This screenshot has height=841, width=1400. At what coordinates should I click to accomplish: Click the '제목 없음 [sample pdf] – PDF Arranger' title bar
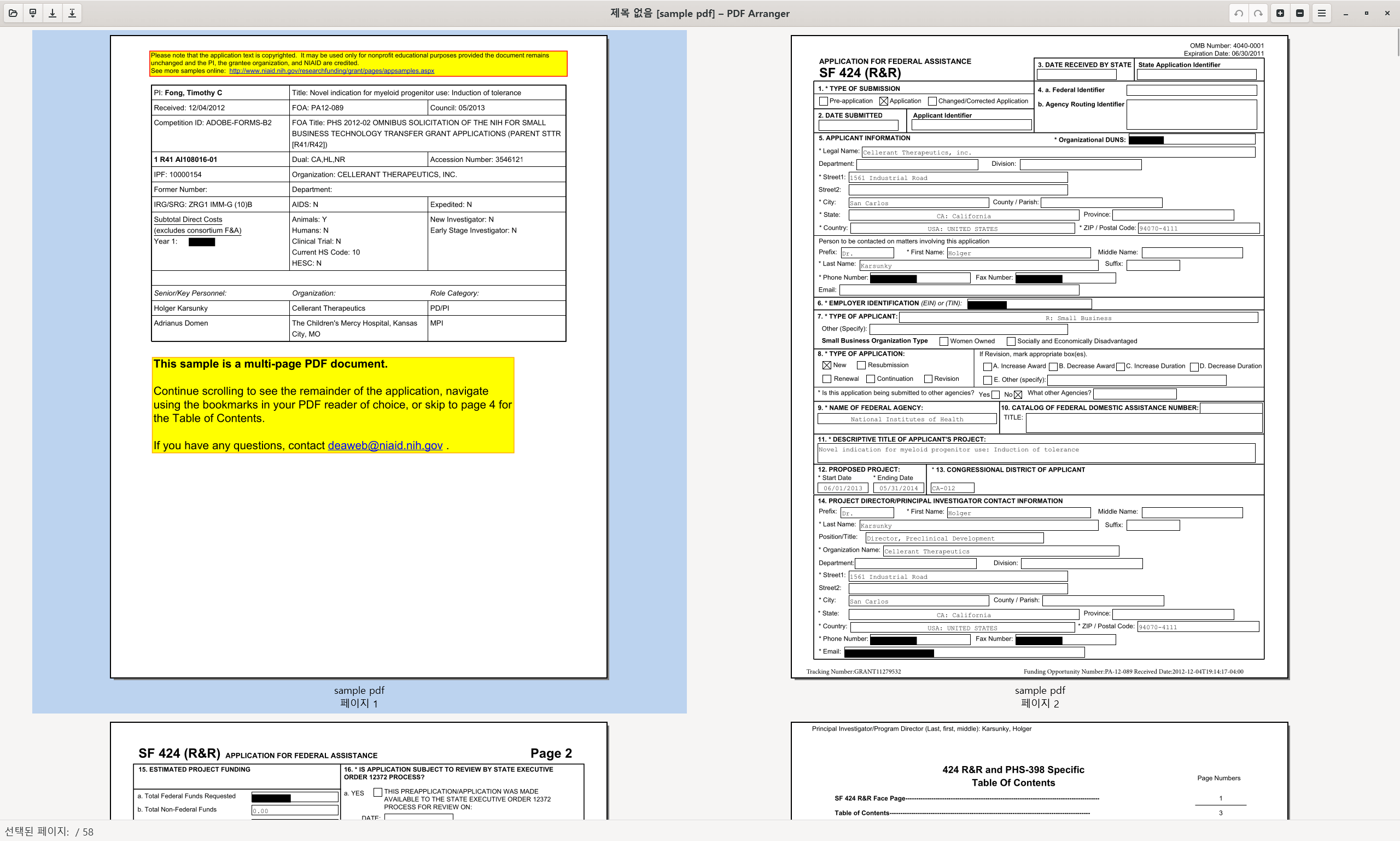699,13
